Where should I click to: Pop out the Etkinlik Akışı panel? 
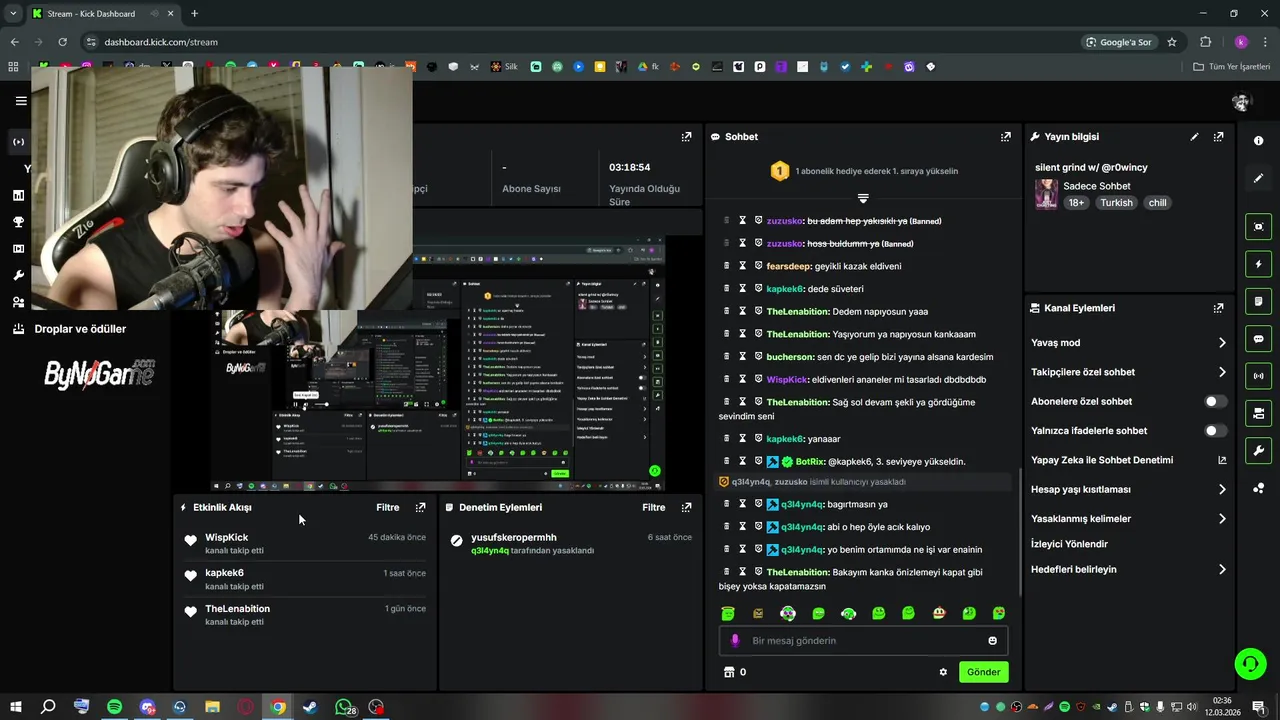coord(420,507)
